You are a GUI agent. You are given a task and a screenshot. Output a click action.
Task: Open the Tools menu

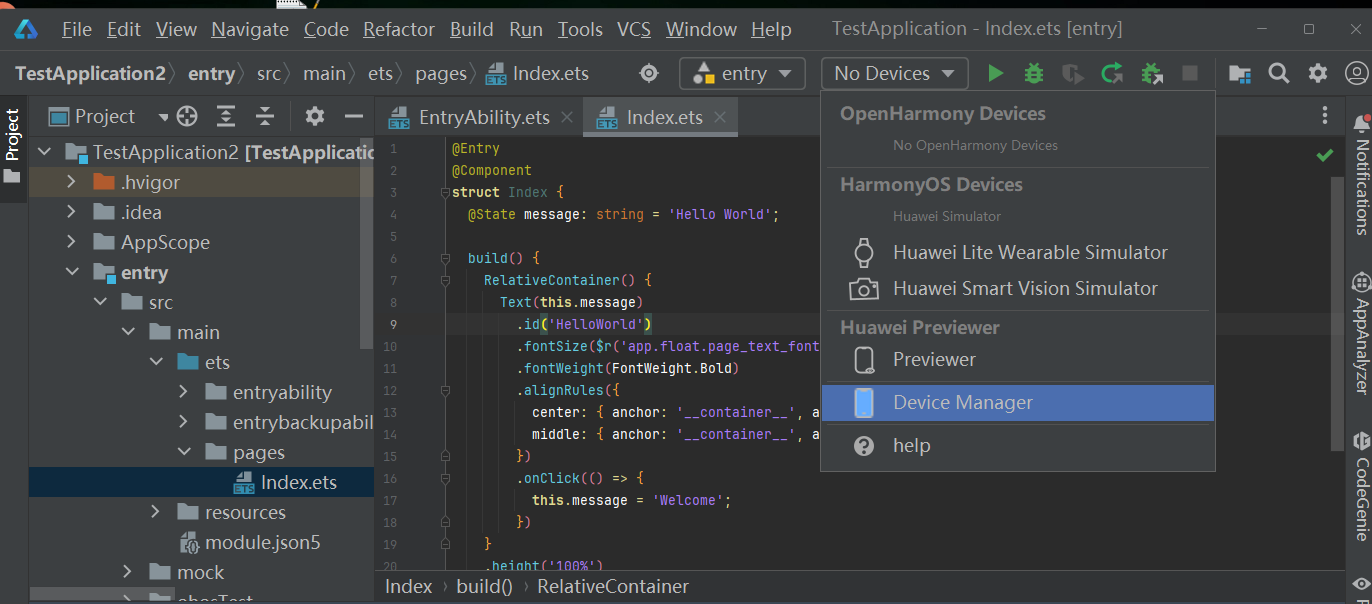pos(580,29)
